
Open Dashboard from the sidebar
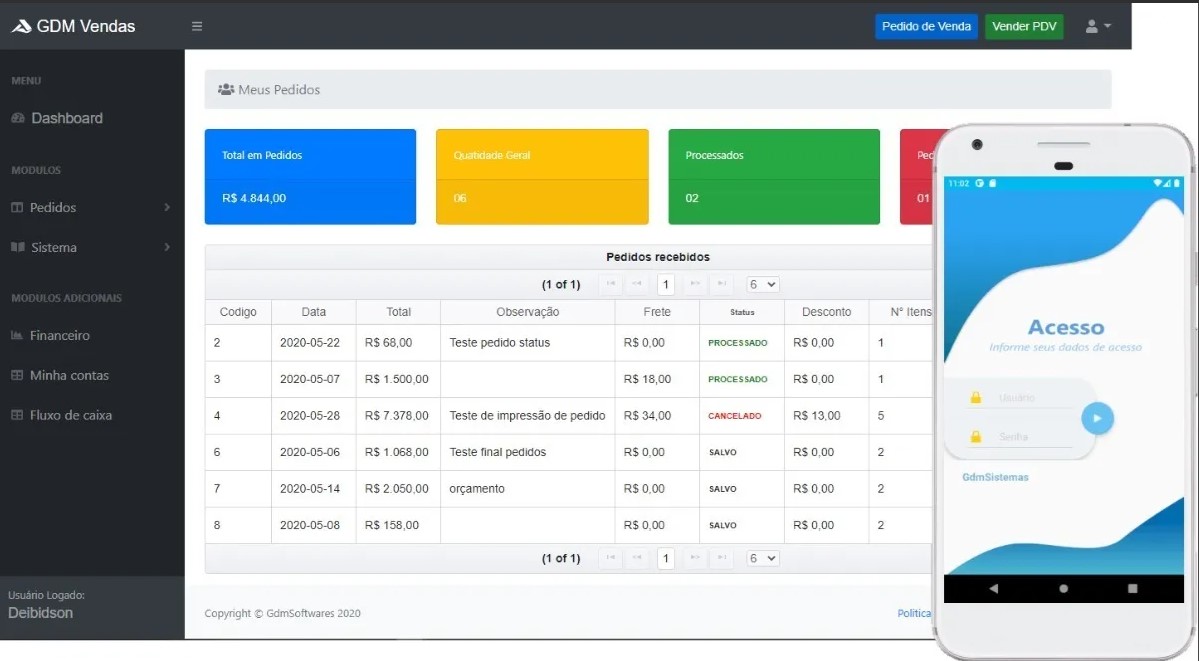pos(66,118)
